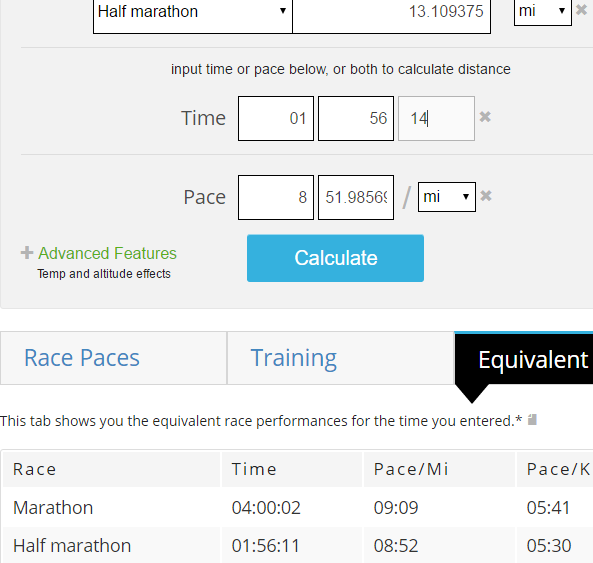Clear the Time fields with the X icon

[485, 117]
